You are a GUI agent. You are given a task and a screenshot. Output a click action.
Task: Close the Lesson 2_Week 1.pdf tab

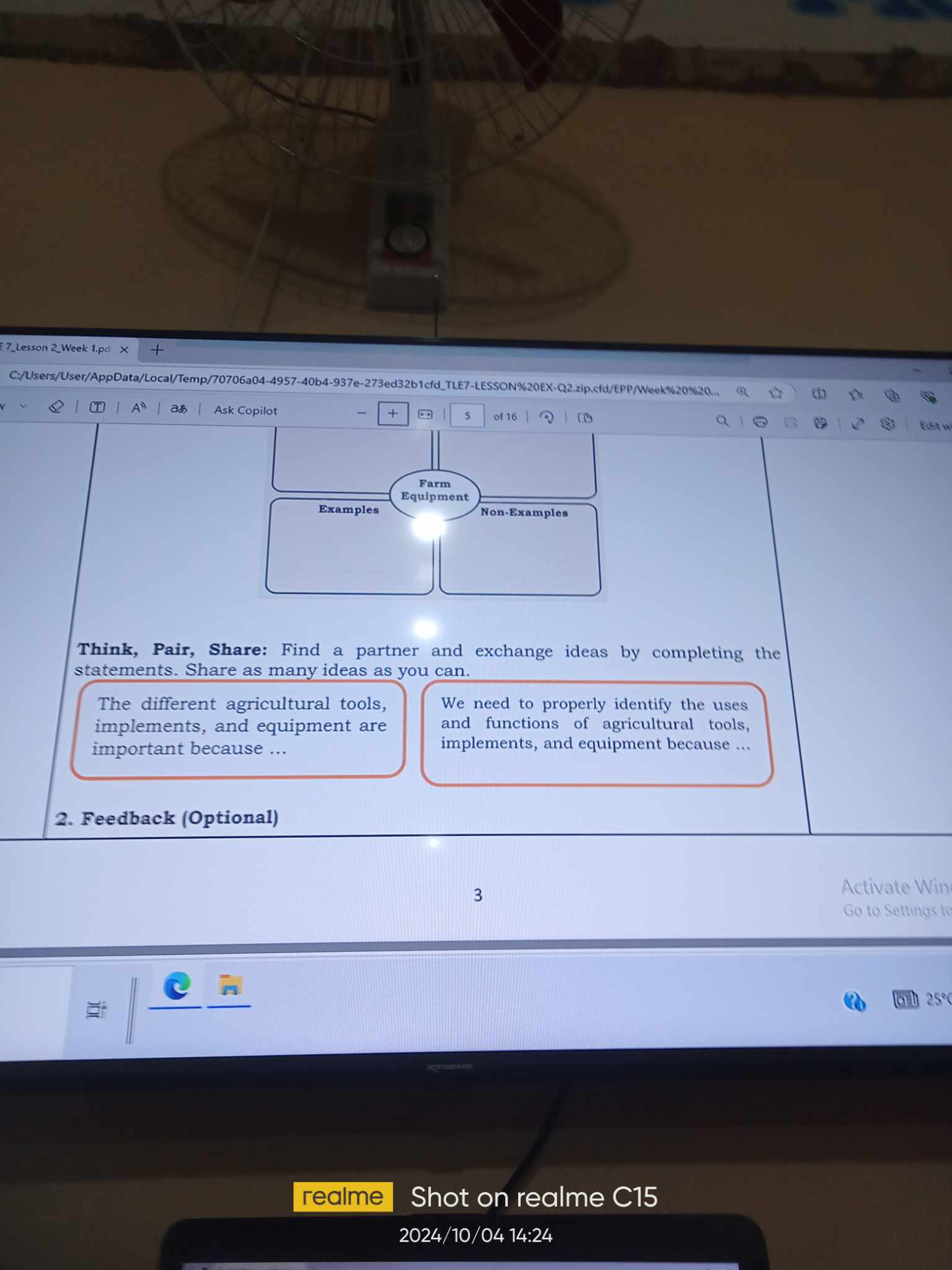125,349
